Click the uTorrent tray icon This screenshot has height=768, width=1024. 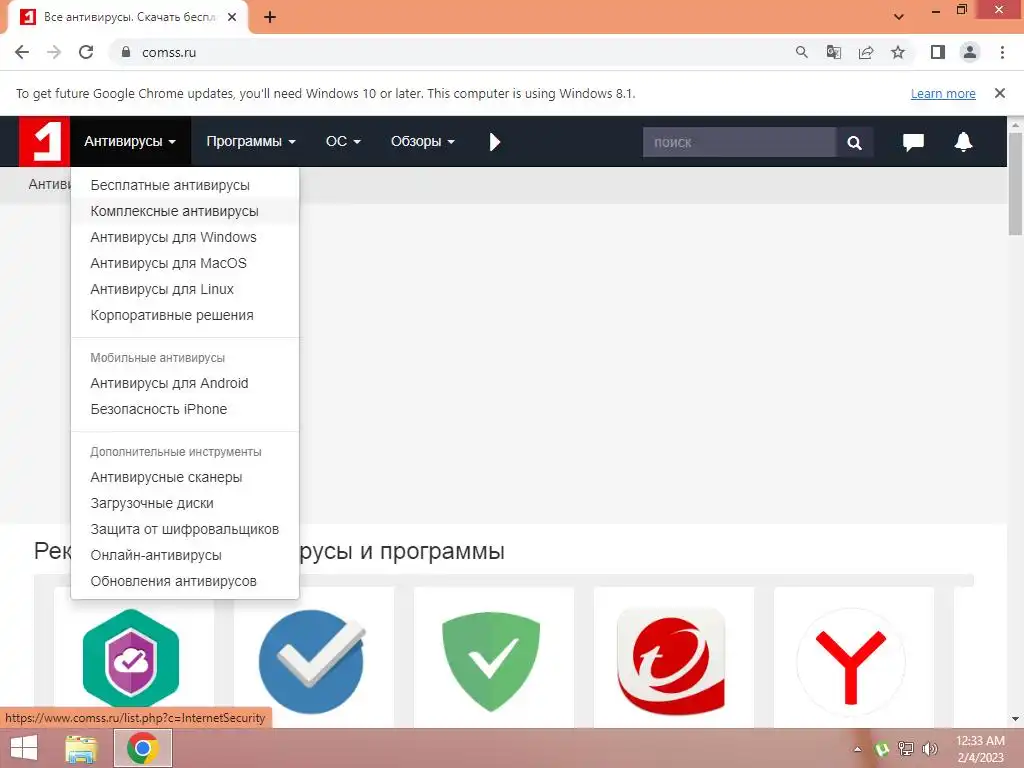click(882, 749)
